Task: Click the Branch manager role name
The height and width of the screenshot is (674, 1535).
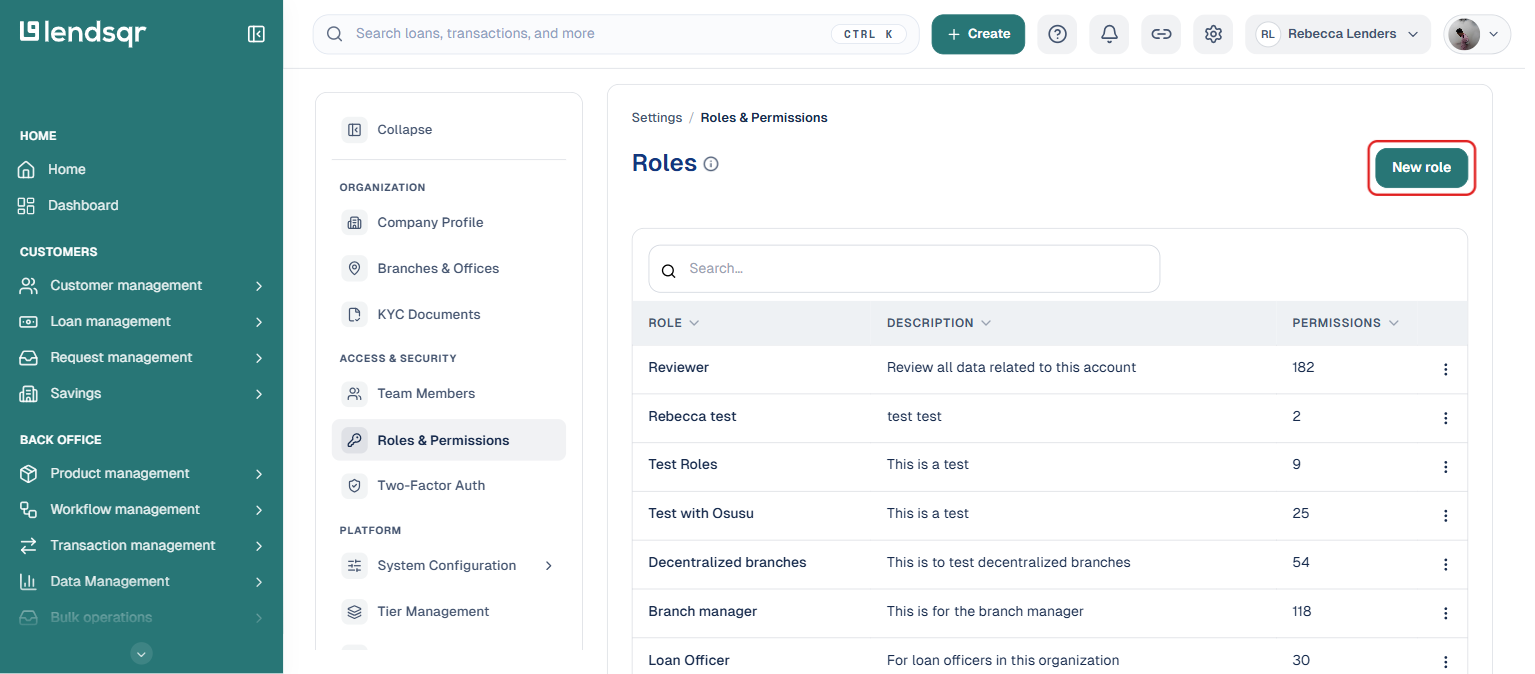Action: [x=703, y=612]
